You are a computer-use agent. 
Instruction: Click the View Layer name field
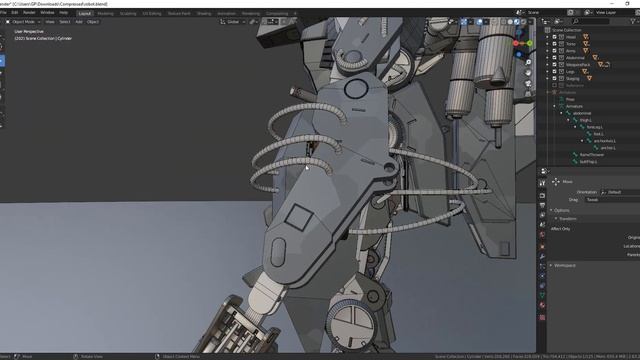[607, 13]
